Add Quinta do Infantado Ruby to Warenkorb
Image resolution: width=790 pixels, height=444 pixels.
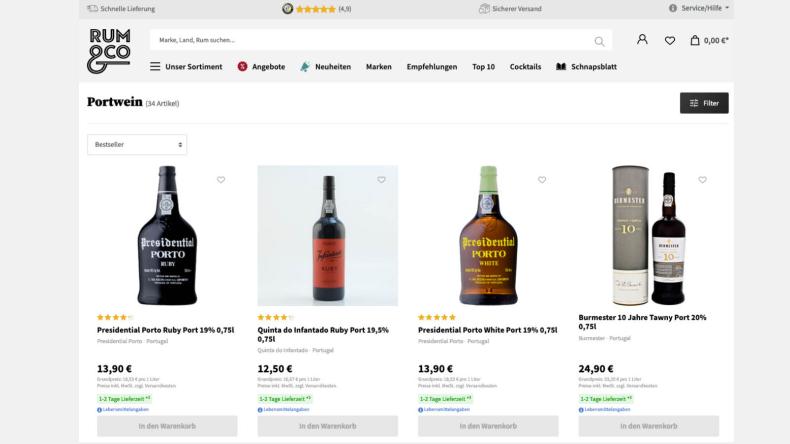[x=327, y=426]
